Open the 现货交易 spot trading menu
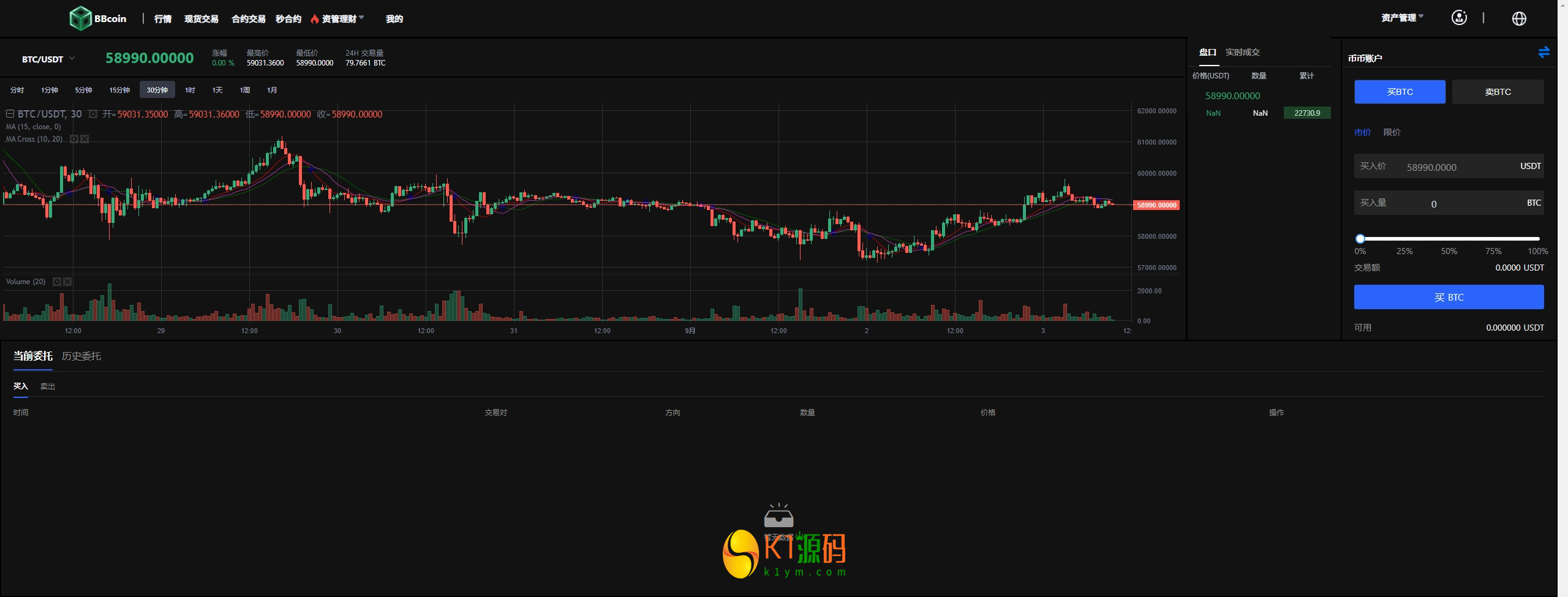 [202, 19]
